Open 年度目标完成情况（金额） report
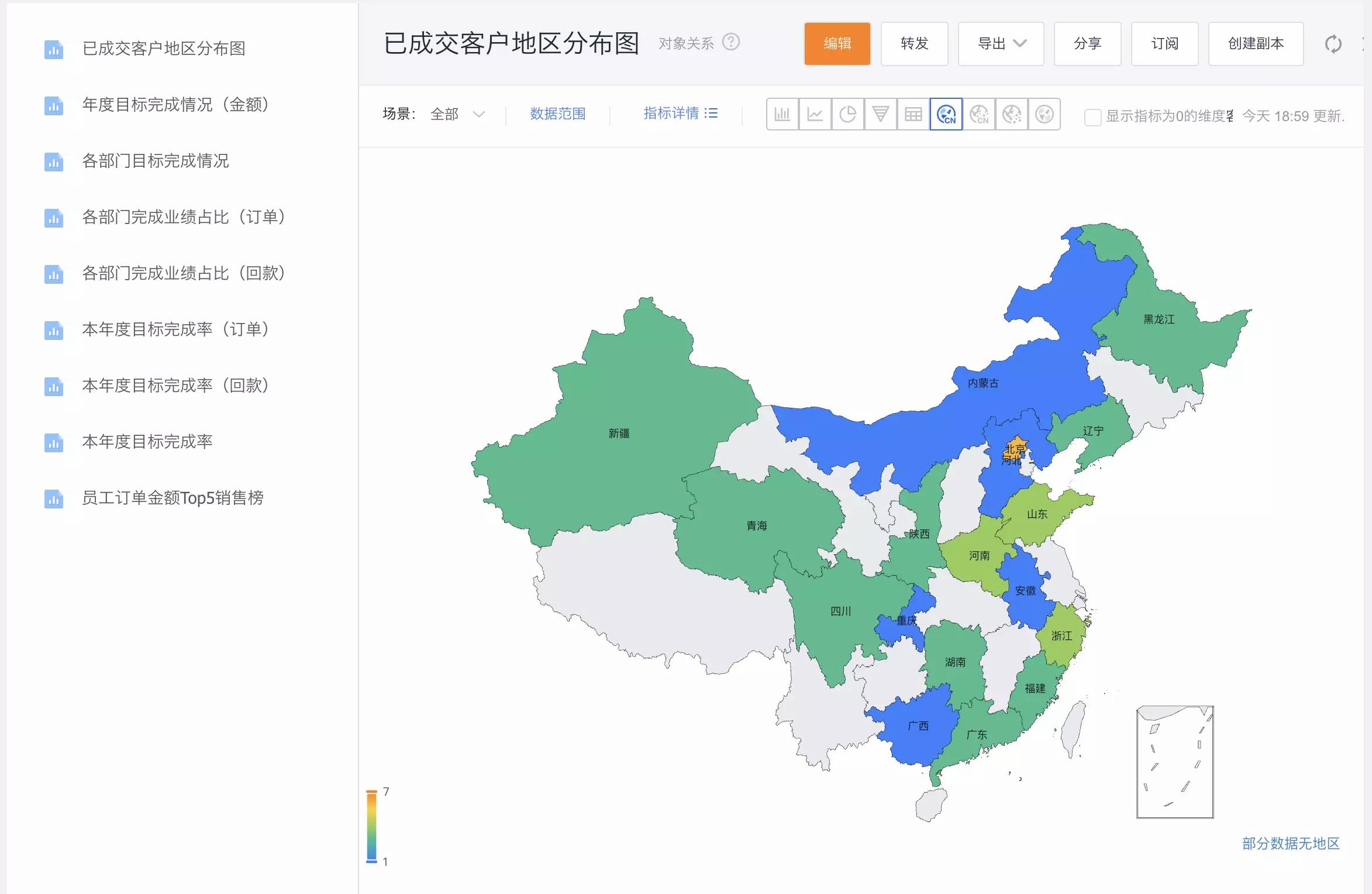The width and height of the screenshot is (1372, 894). pyautogui.click(x=175, y=105)
